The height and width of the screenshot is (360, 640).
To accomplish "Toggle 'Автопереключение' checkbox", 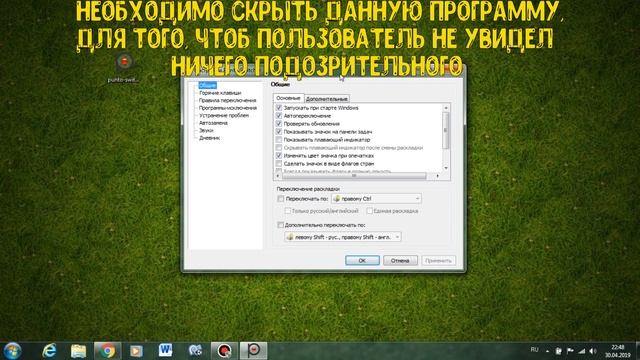I will point(279,116).
